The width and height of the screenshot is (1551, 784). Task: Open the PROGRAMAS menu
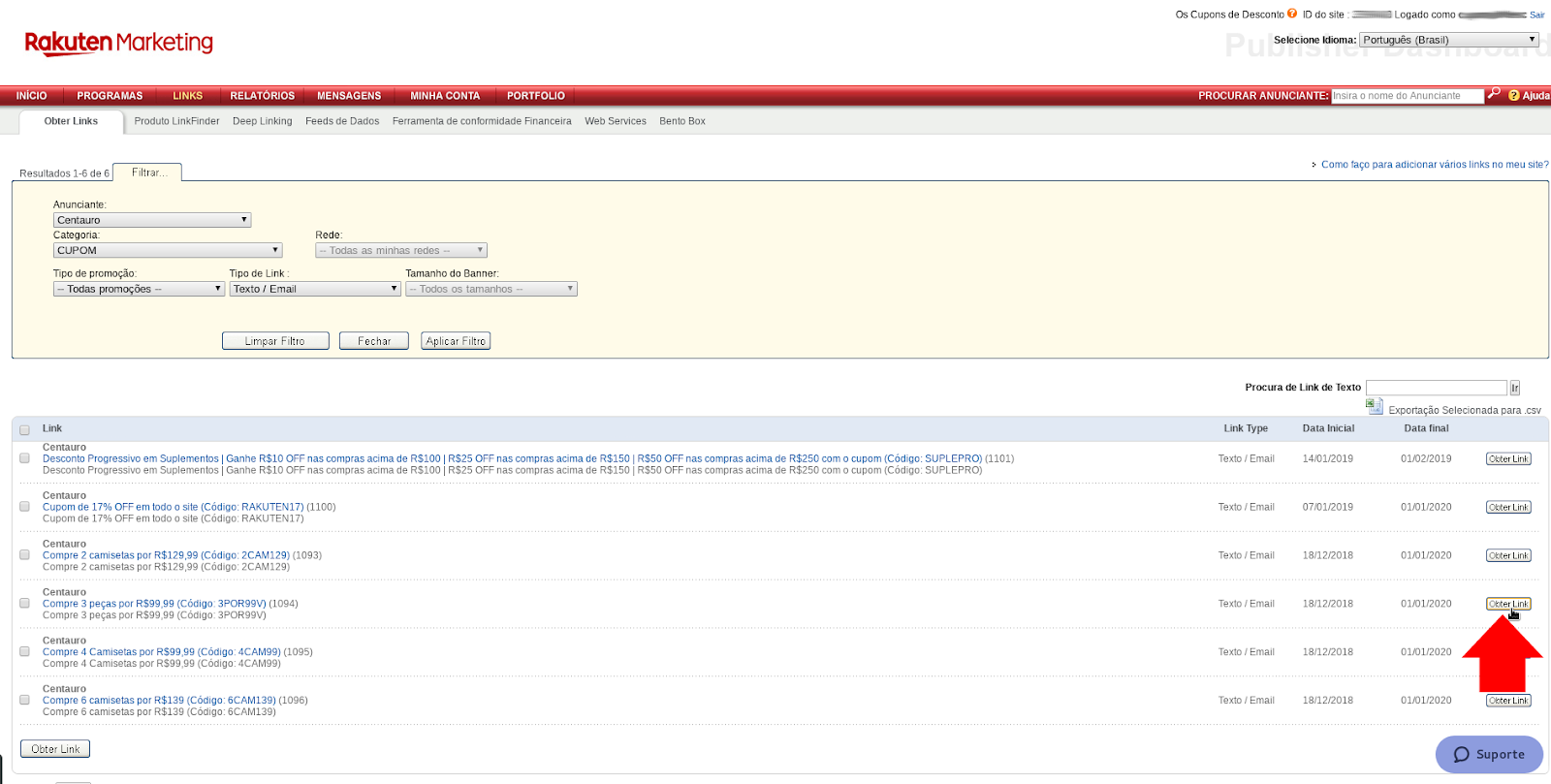click(x=110, y=96)
